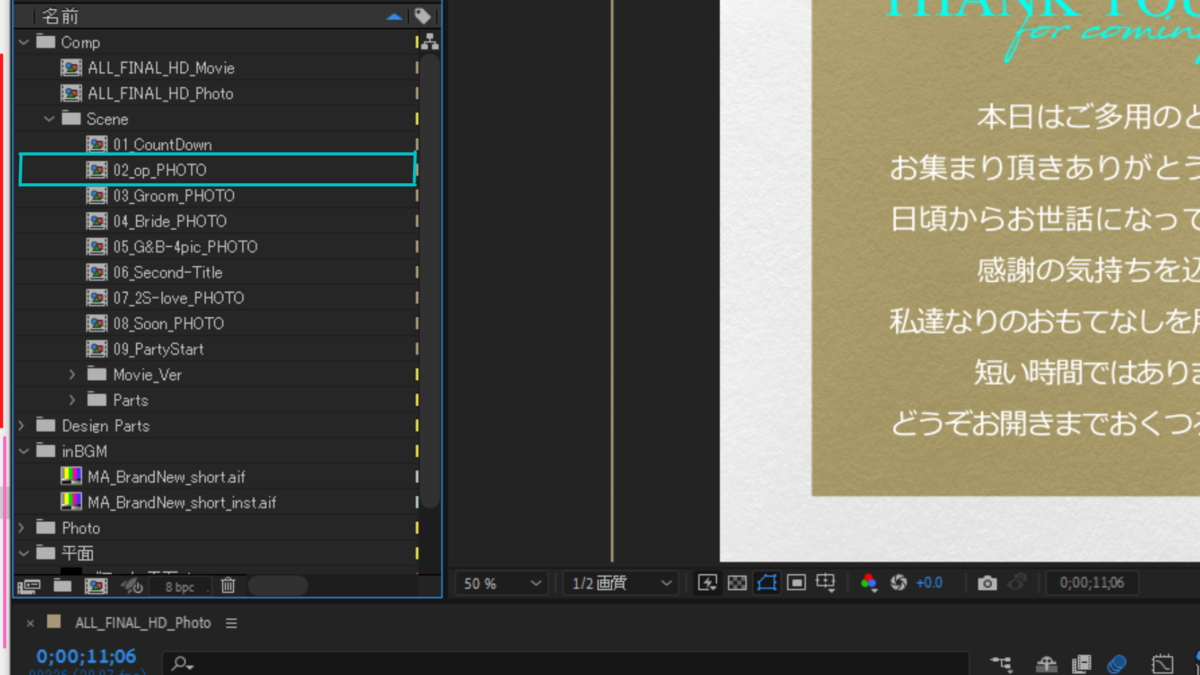Collapse the 平面 folder
Image resolution: width=1200 pixels, height=675 pixels.
(23, 553)
